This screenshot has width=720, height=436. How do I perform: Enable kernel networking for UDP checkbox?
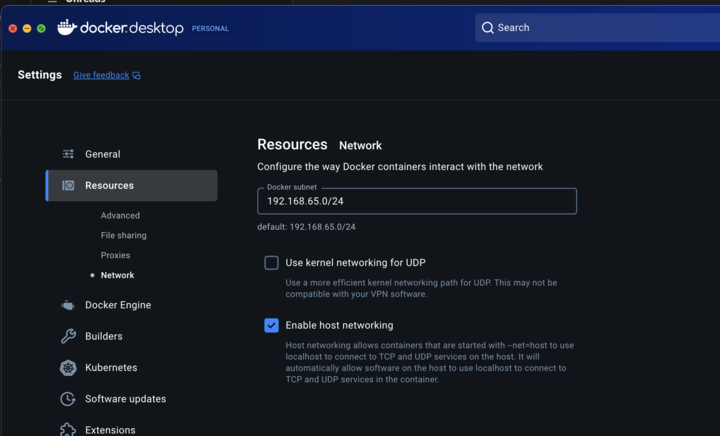(271, 263)
